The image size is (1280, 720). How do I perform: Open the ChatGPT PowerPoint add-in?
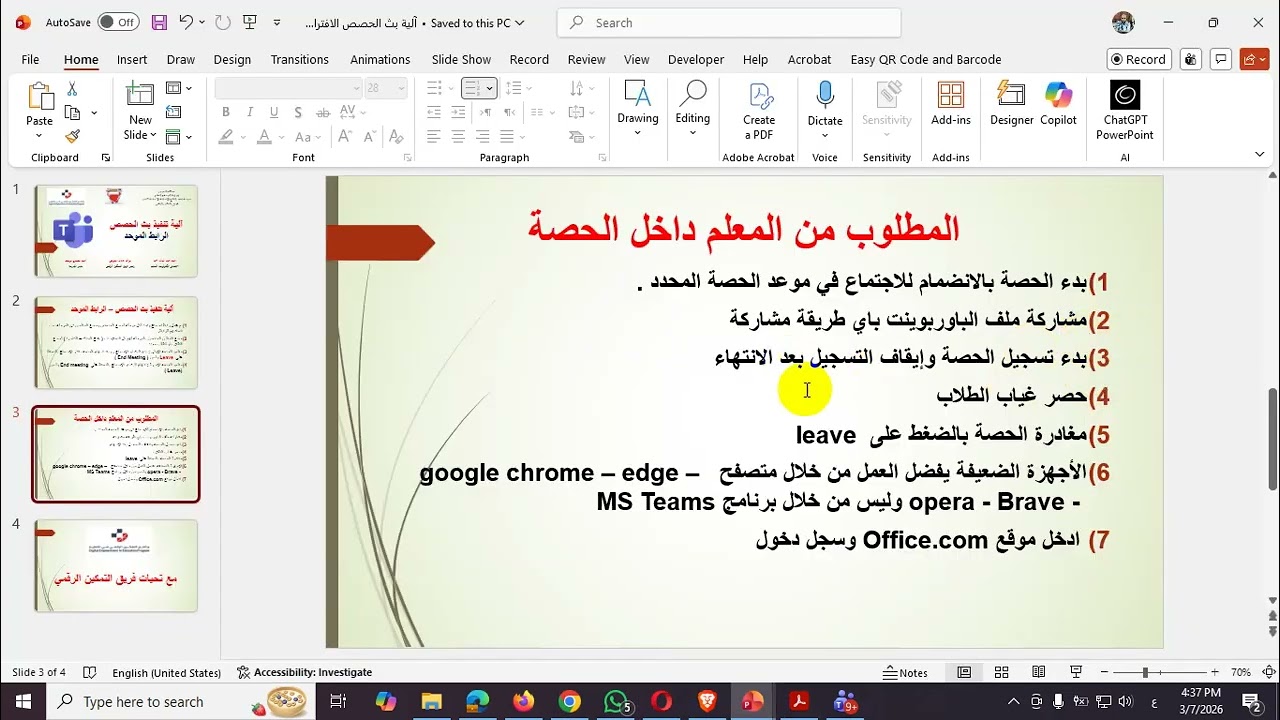1125,111
